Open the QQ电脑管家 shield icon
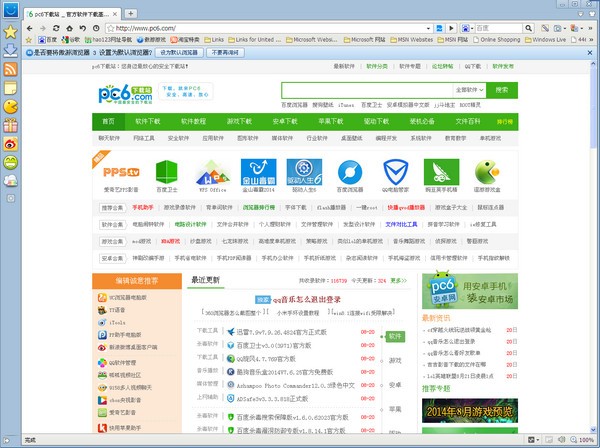The image size is (600, 448). pyautogui.click(x=396, y=172)
